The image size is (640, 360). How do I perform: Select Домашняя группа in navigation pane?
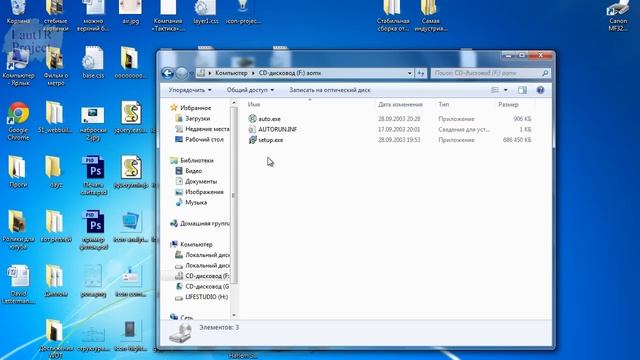[204, 224]
